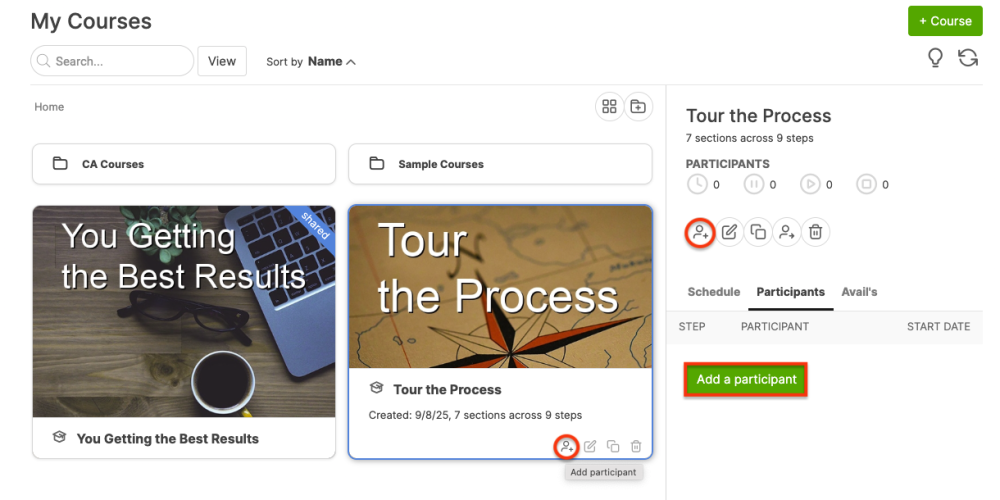Click the refresh courses icon

coord(968,58)
